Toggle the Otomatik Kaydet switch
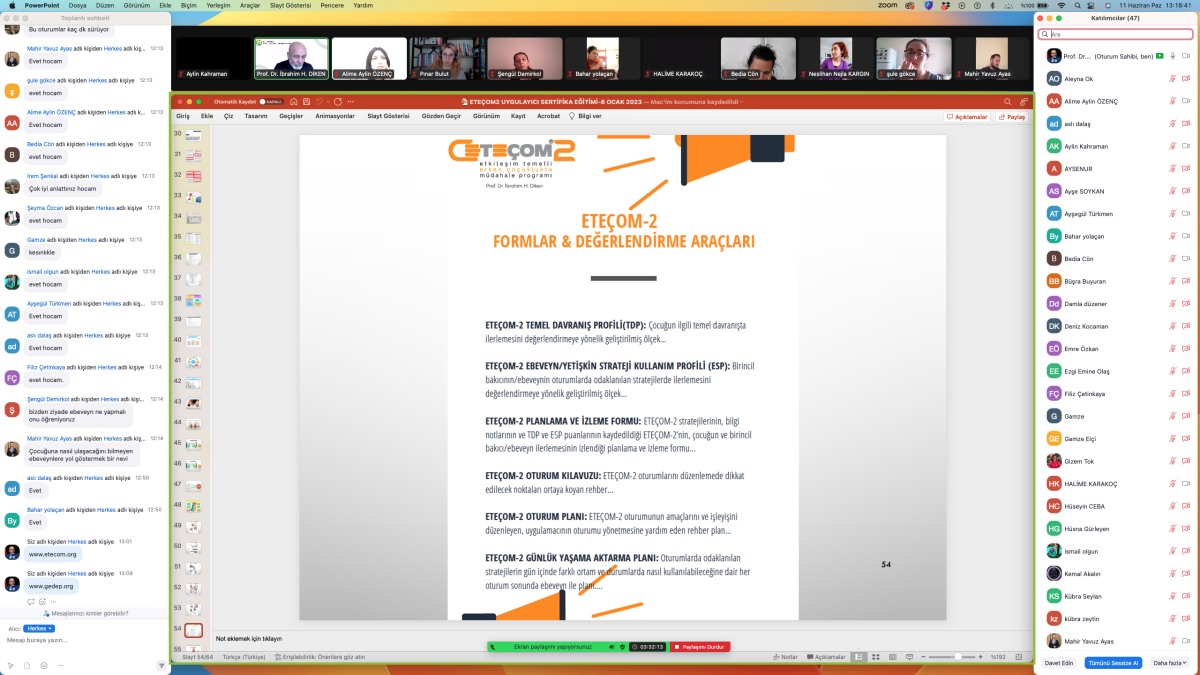 [272, 102]
